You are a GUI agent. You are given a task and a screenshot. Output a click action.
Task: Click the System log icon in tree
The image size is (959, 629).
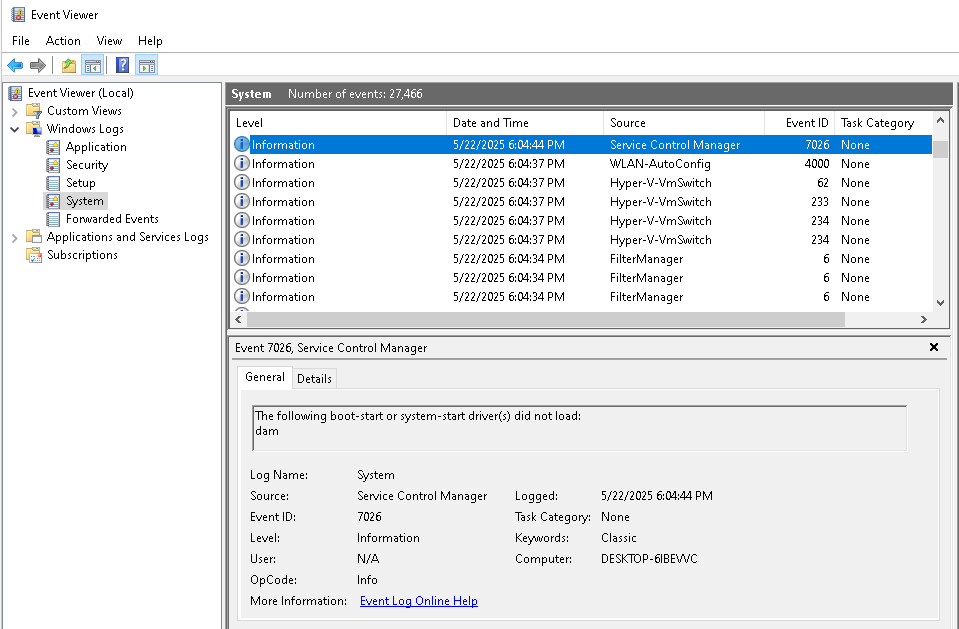tap(53, 201)
